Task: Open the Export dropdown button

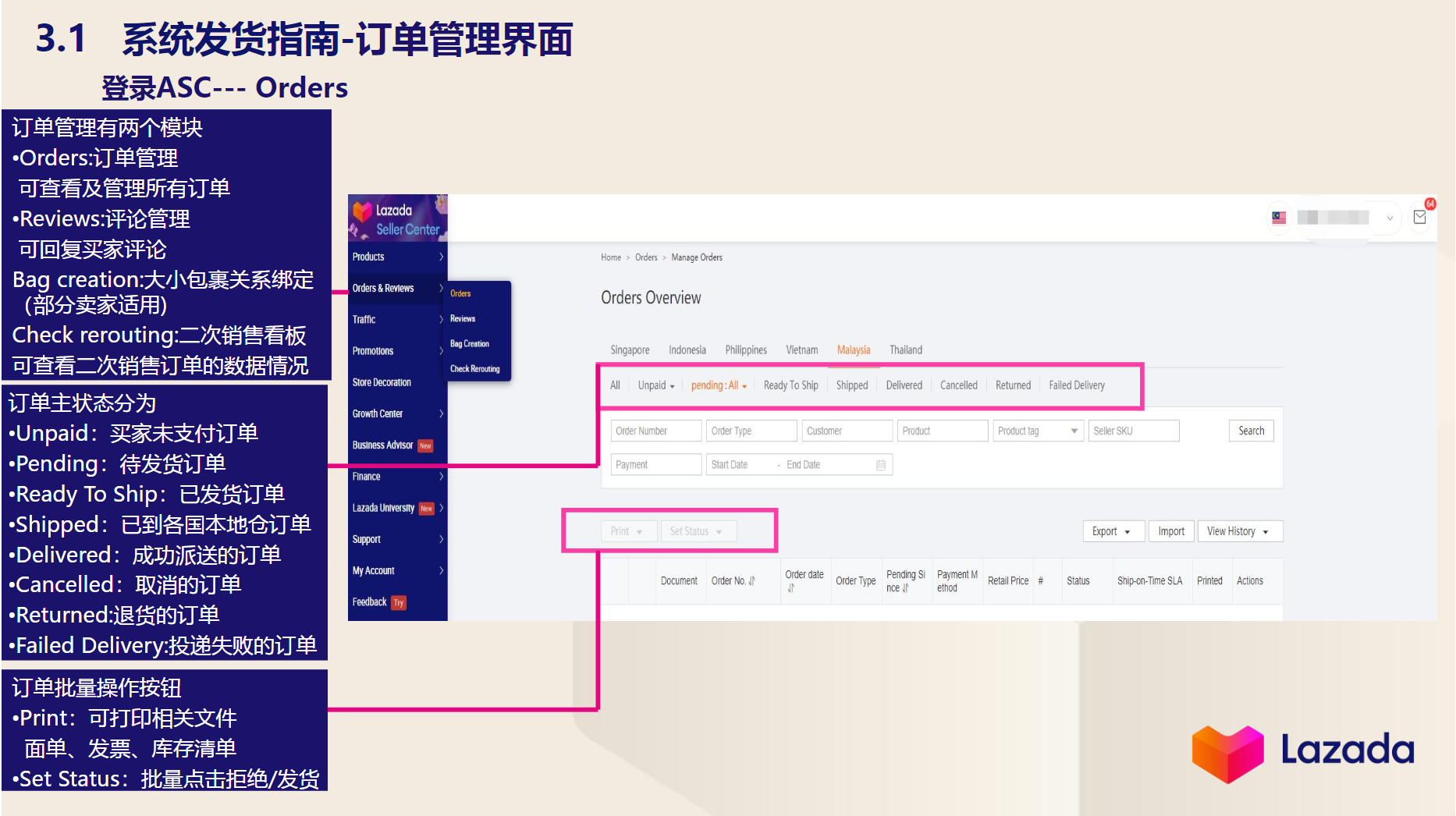Action: [x=1113, y=531]
